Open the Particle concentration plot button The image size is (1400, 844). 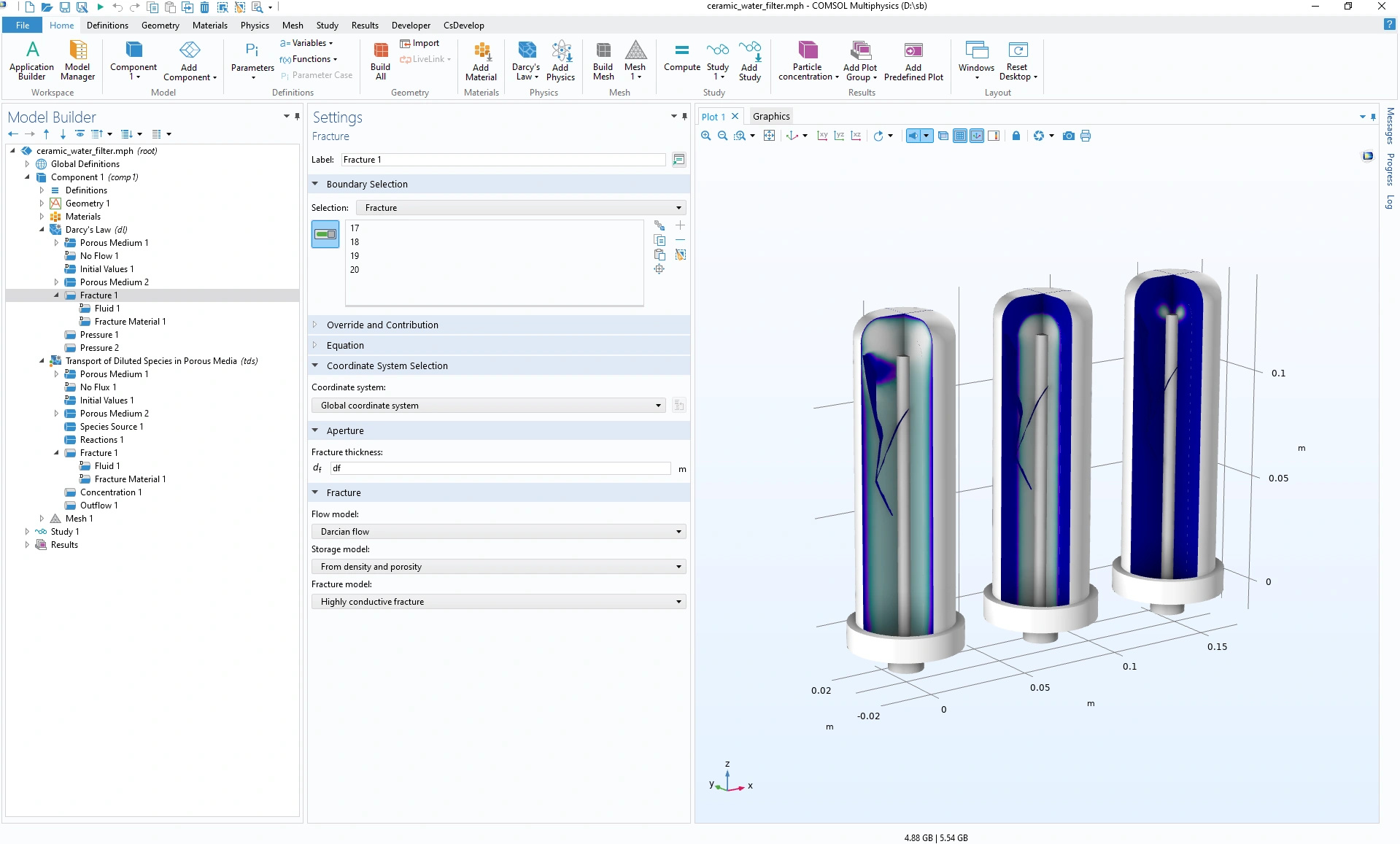tap(808, 61)
